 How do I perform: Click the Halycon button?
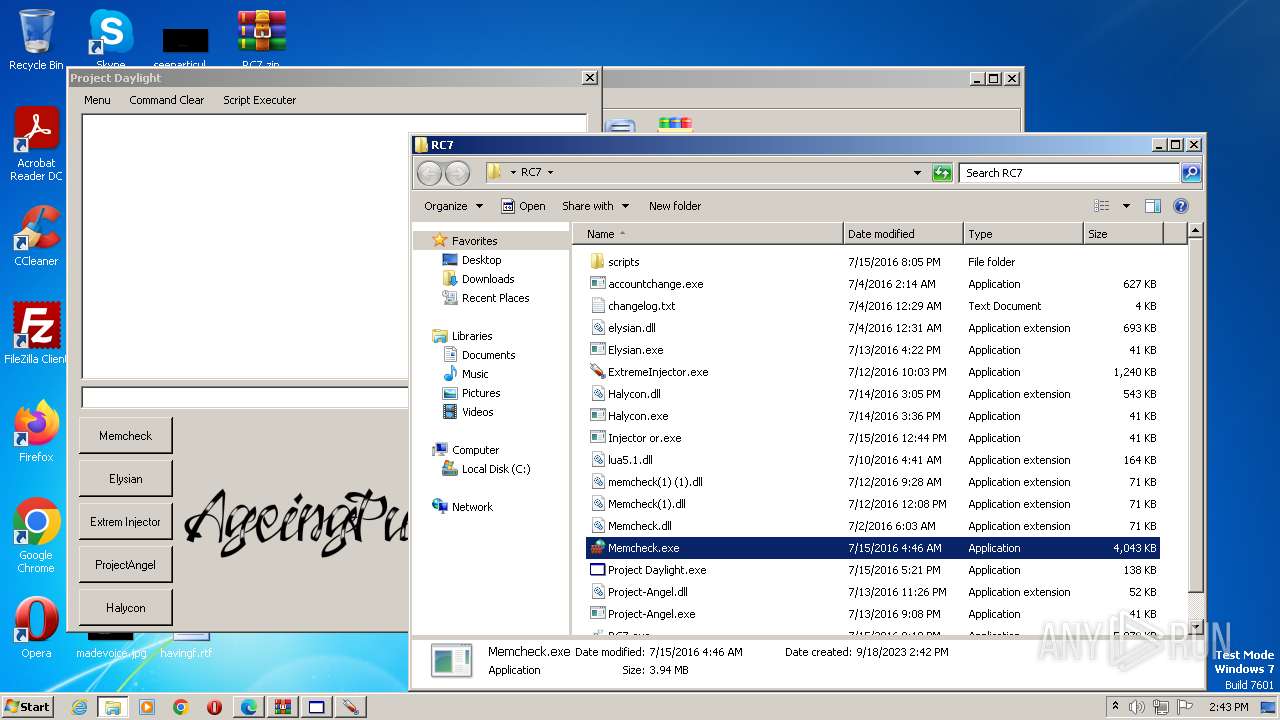(125, 608)
